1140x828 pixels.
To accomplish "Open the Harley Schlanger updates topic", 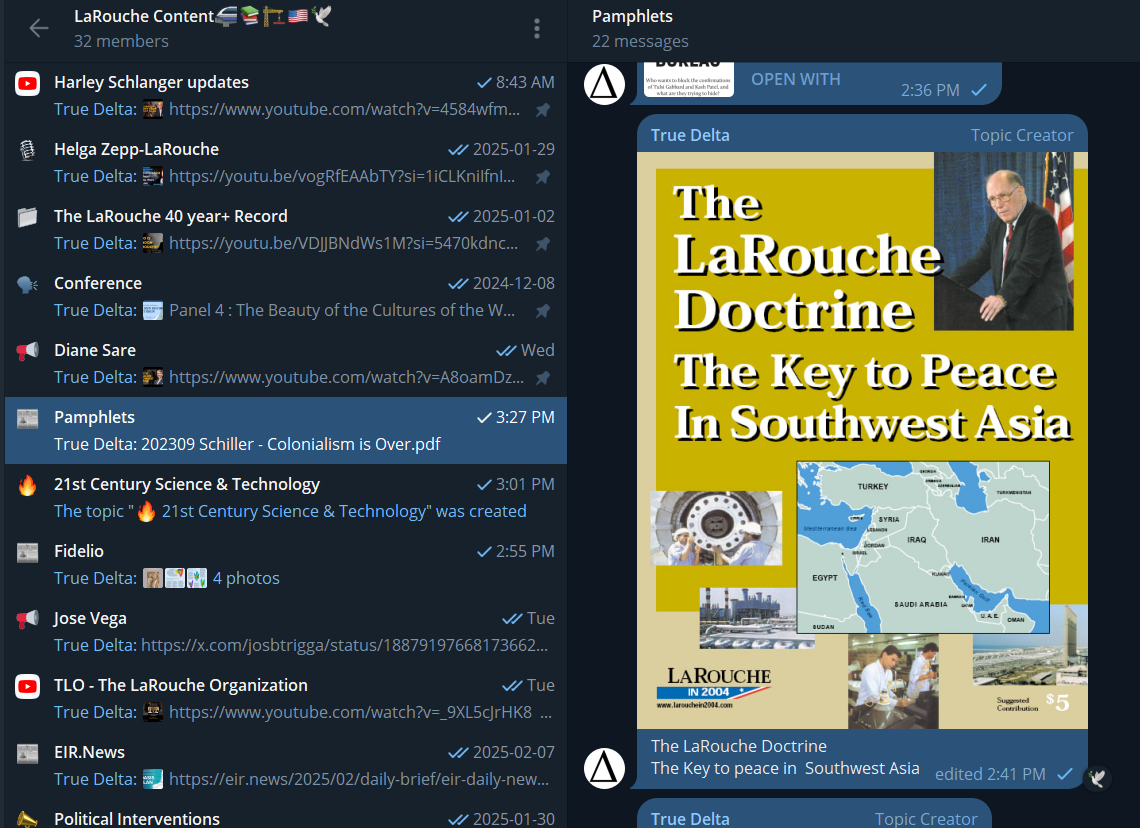I will point(286,96).
